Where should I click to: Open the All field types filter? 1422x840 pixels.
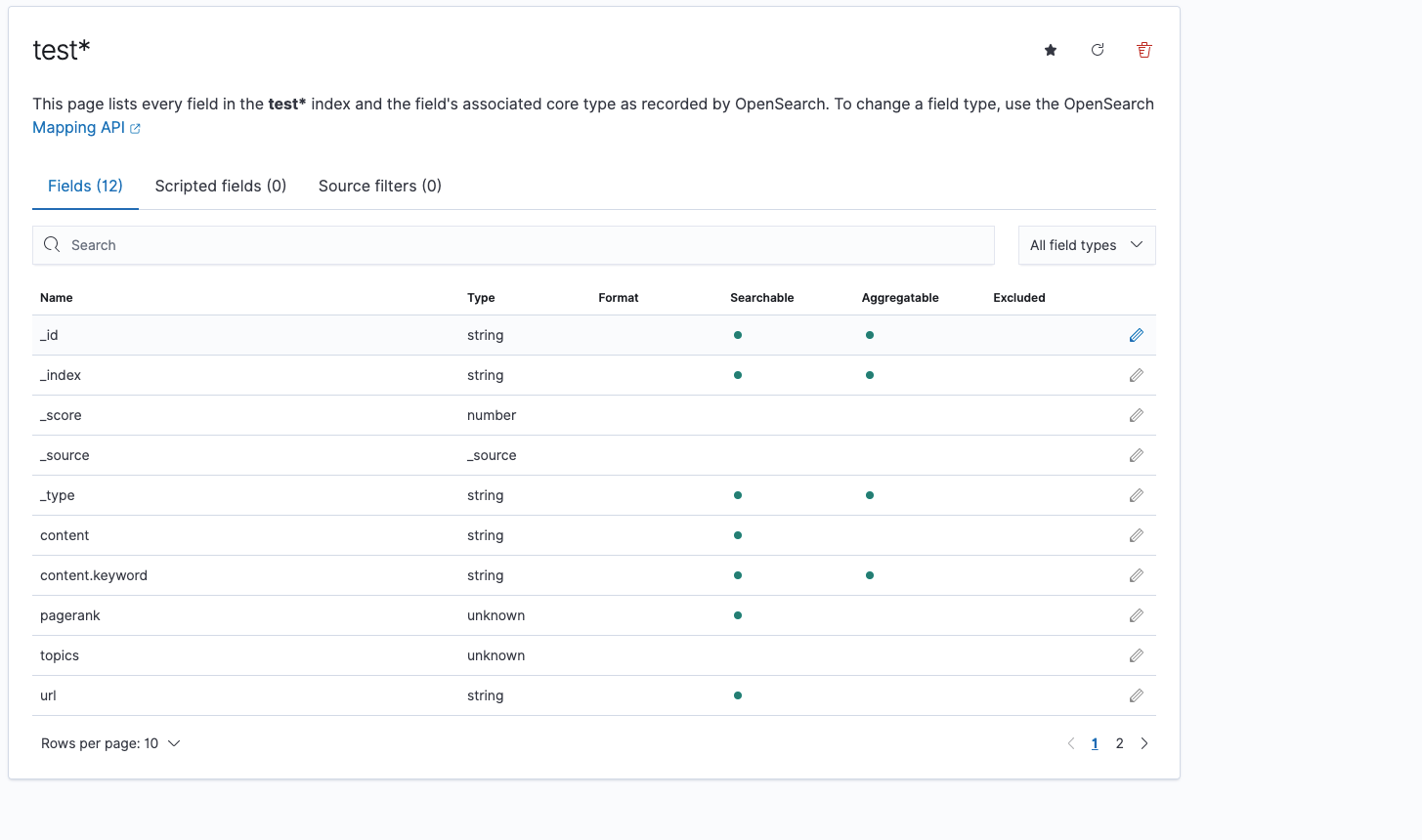coord(1086,244)
